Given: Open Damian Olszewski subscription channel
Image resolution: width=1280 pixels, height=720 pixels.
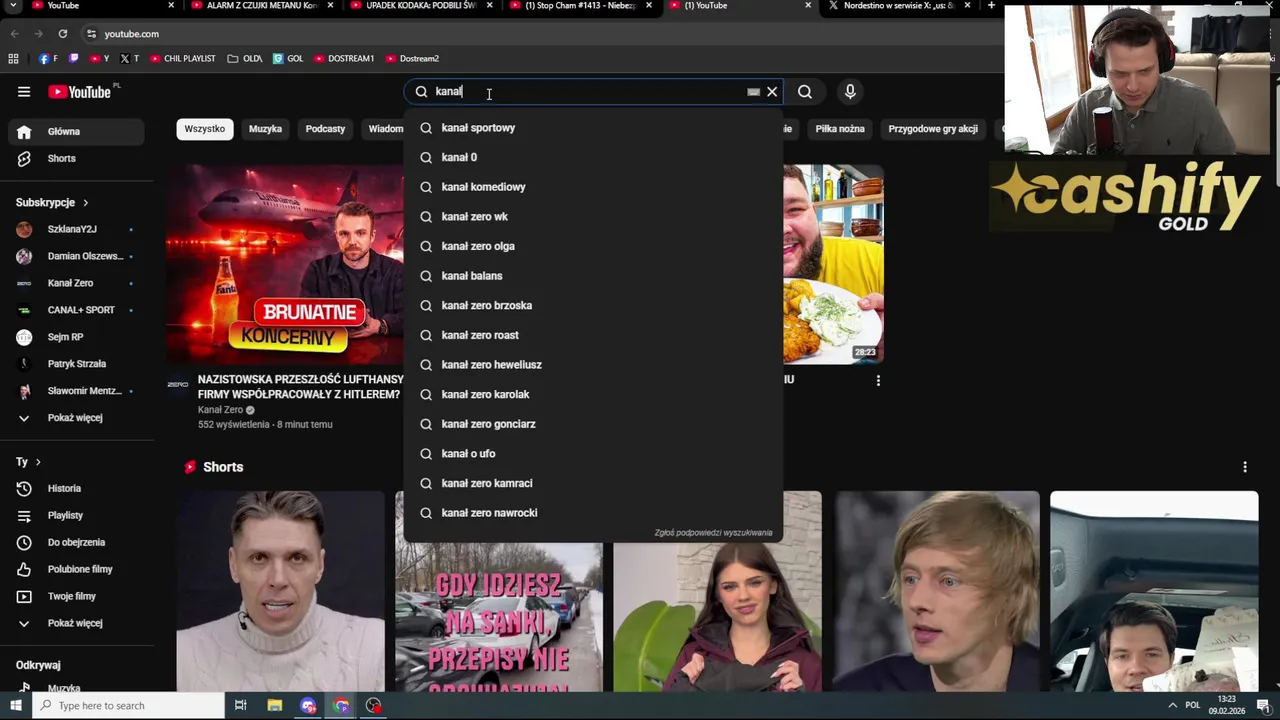Looking at the screenshot, I should pos(76,257).
